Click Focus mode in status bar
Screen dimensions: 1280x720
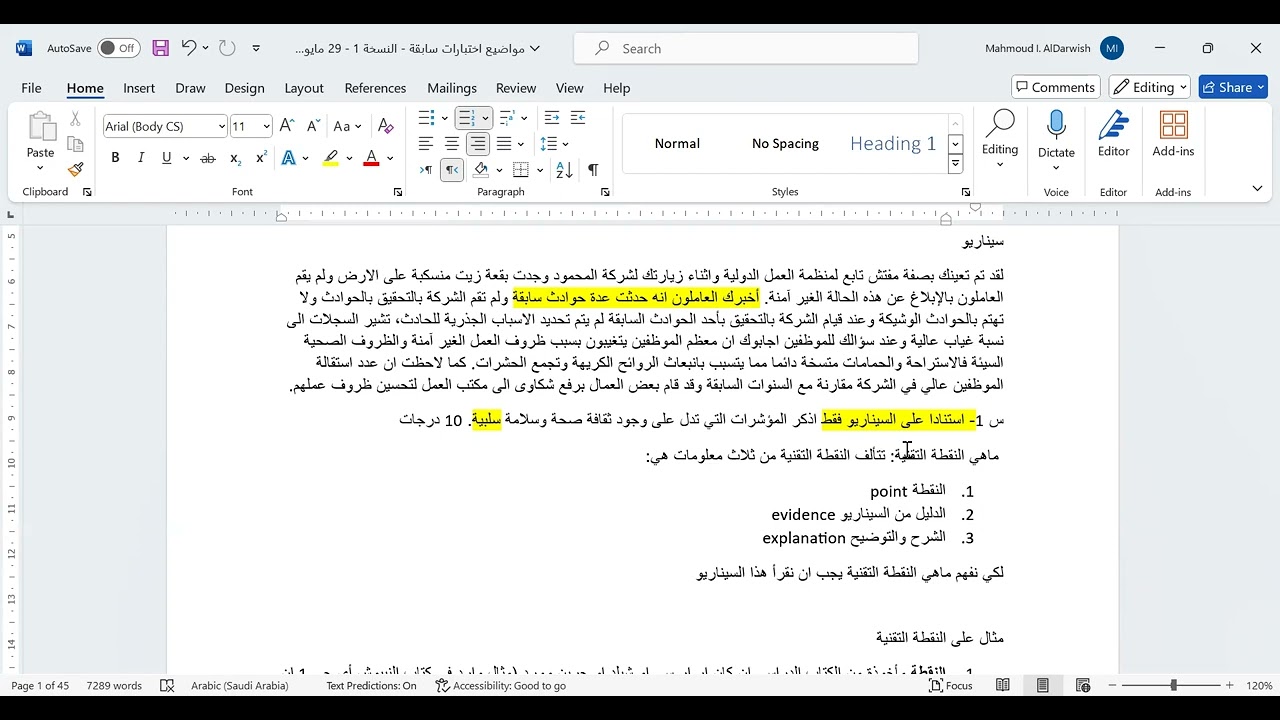point(951,686)
